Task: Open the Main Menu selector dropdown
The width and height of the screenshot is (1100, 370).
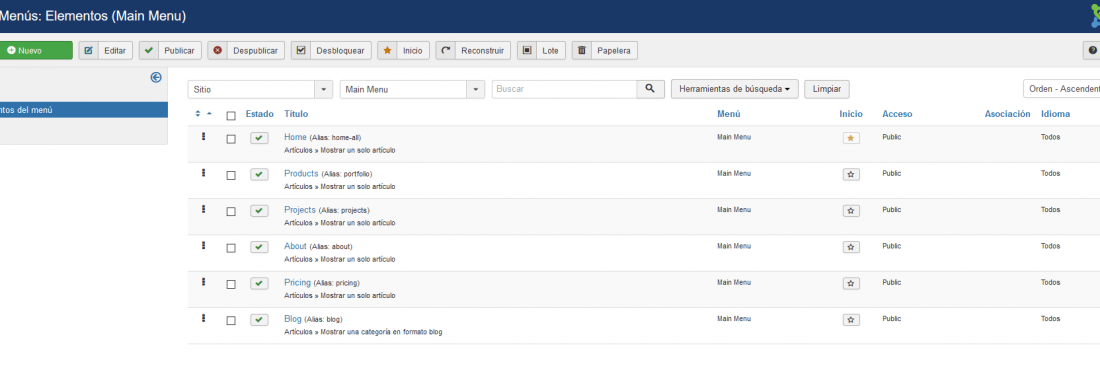Action: (412, 89)
